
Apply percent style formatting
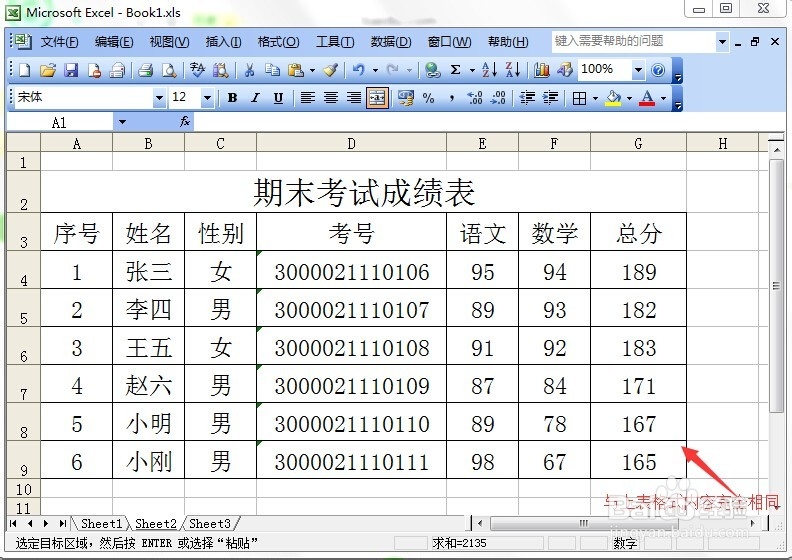tap(428, 98)
